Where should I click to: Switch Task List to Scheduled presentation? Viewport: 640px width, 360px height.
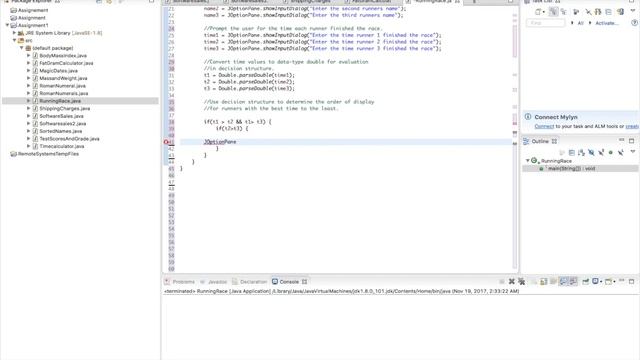click(x=563, y=12)
